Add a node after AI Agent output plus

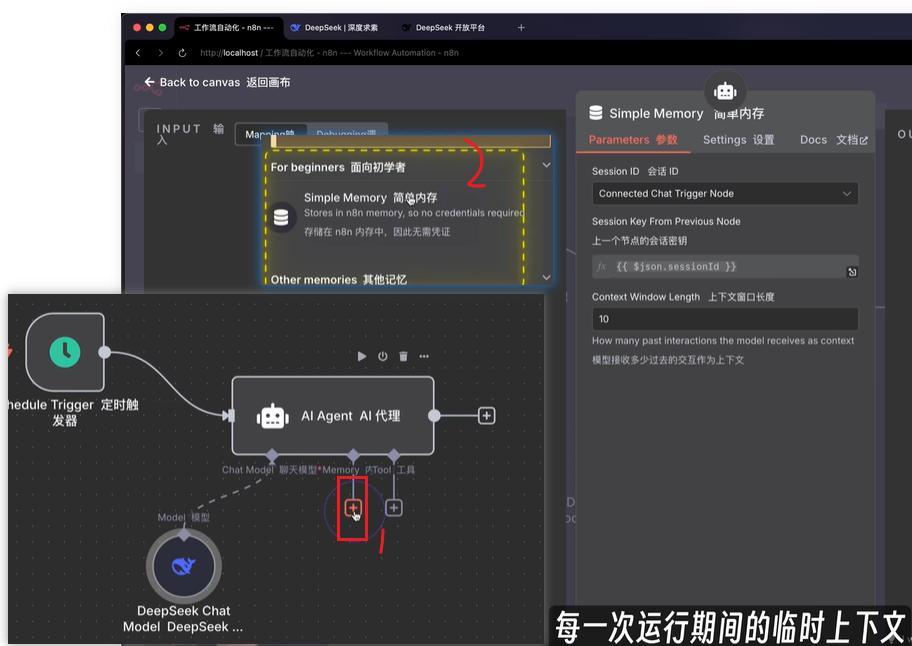[487, 416]
